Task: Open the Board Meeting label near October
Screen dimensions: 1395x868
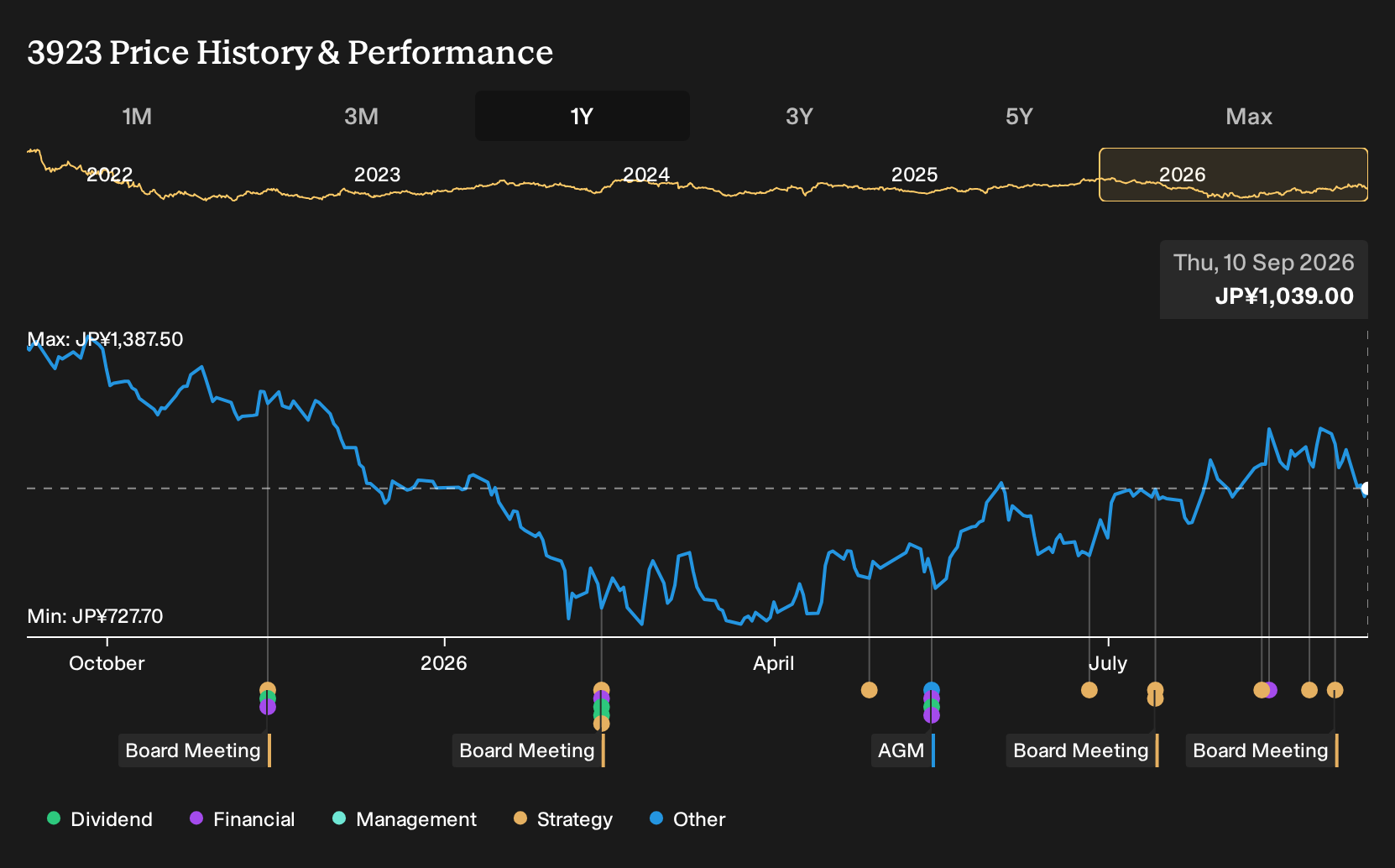Action: (194, 750)
